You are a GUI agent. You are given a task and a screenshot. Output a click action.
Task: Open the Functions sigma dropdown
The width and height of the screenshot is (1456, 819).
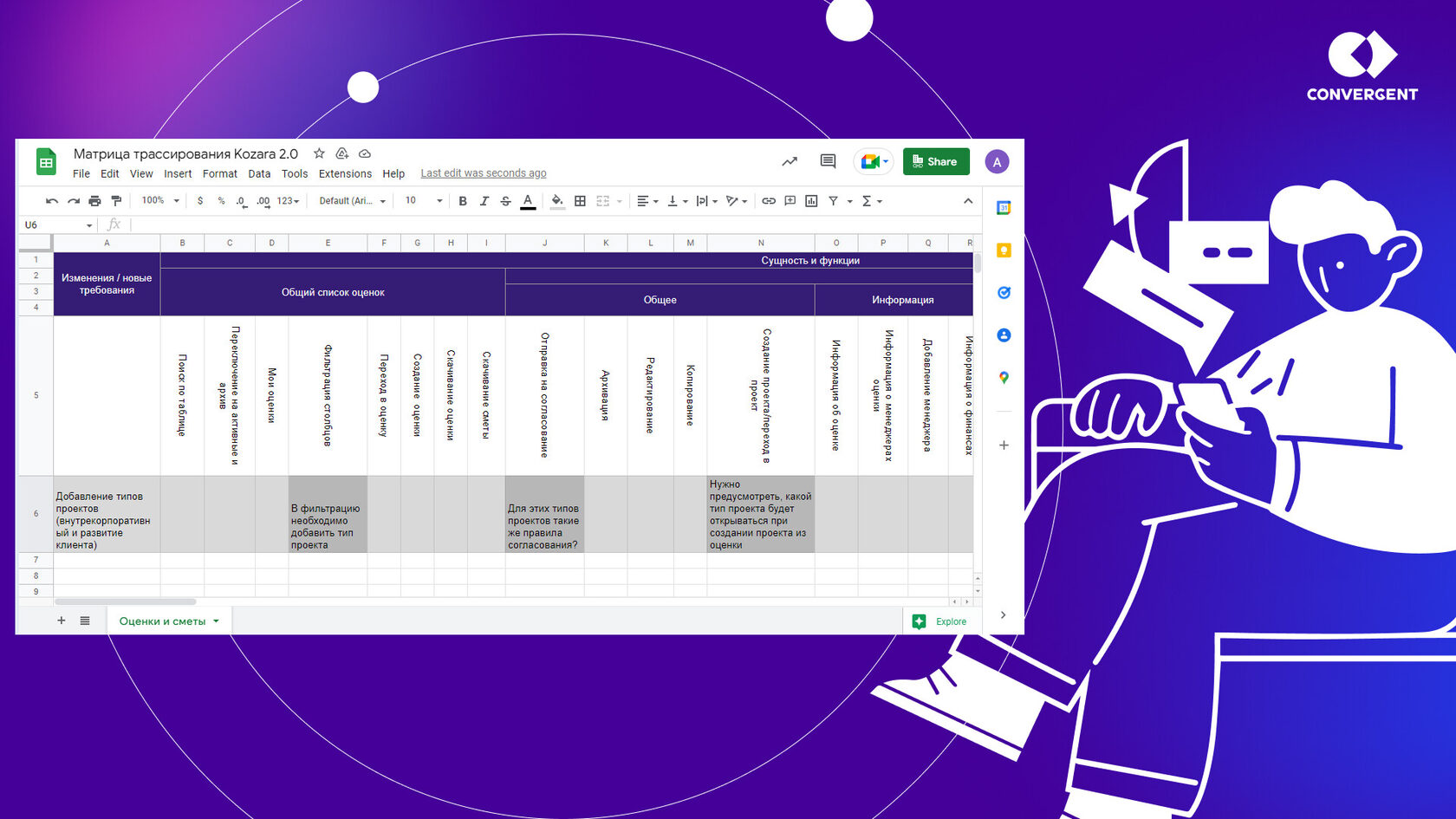(x=872, y=201)
